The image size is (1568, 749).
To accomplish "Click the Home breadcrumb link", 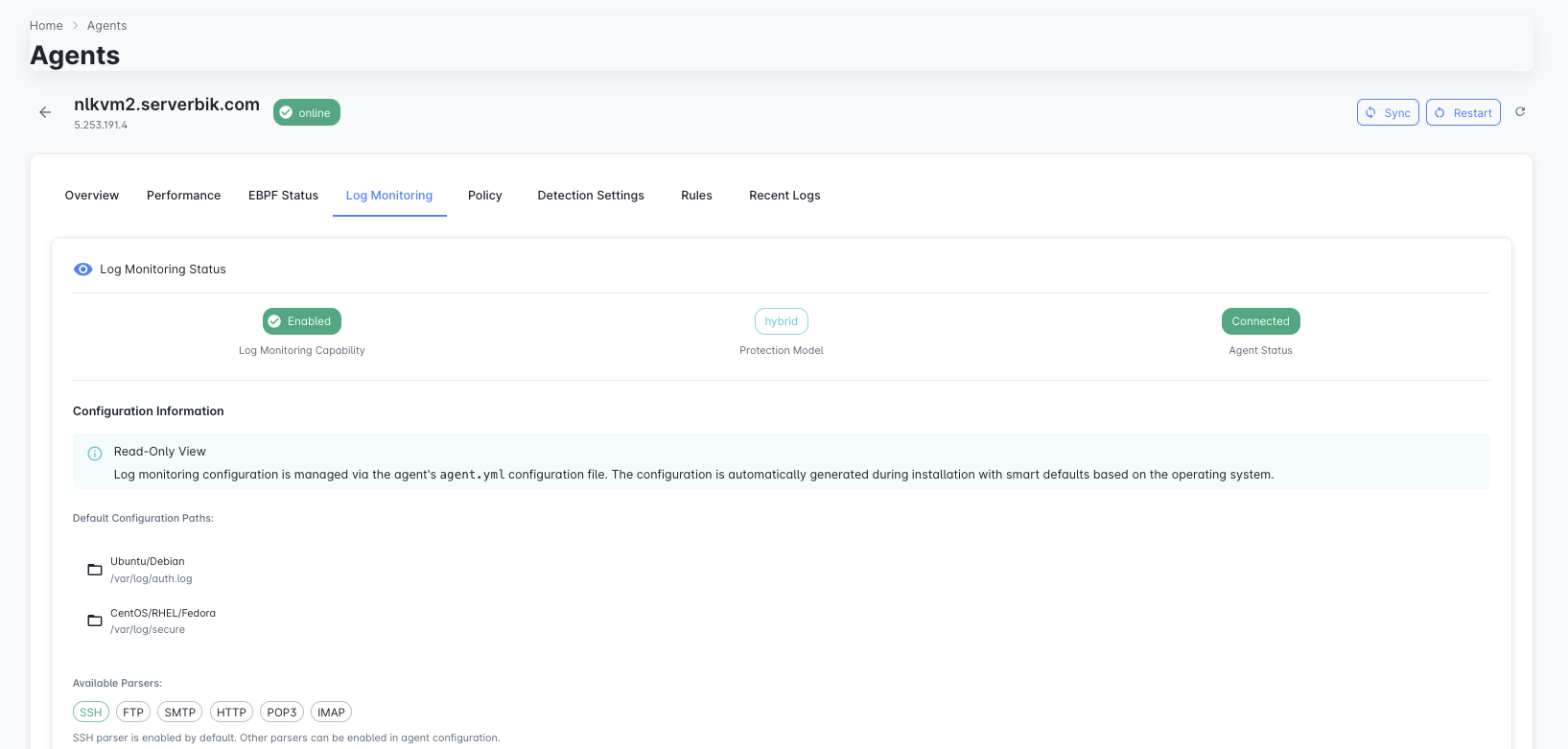I will 46,26.
